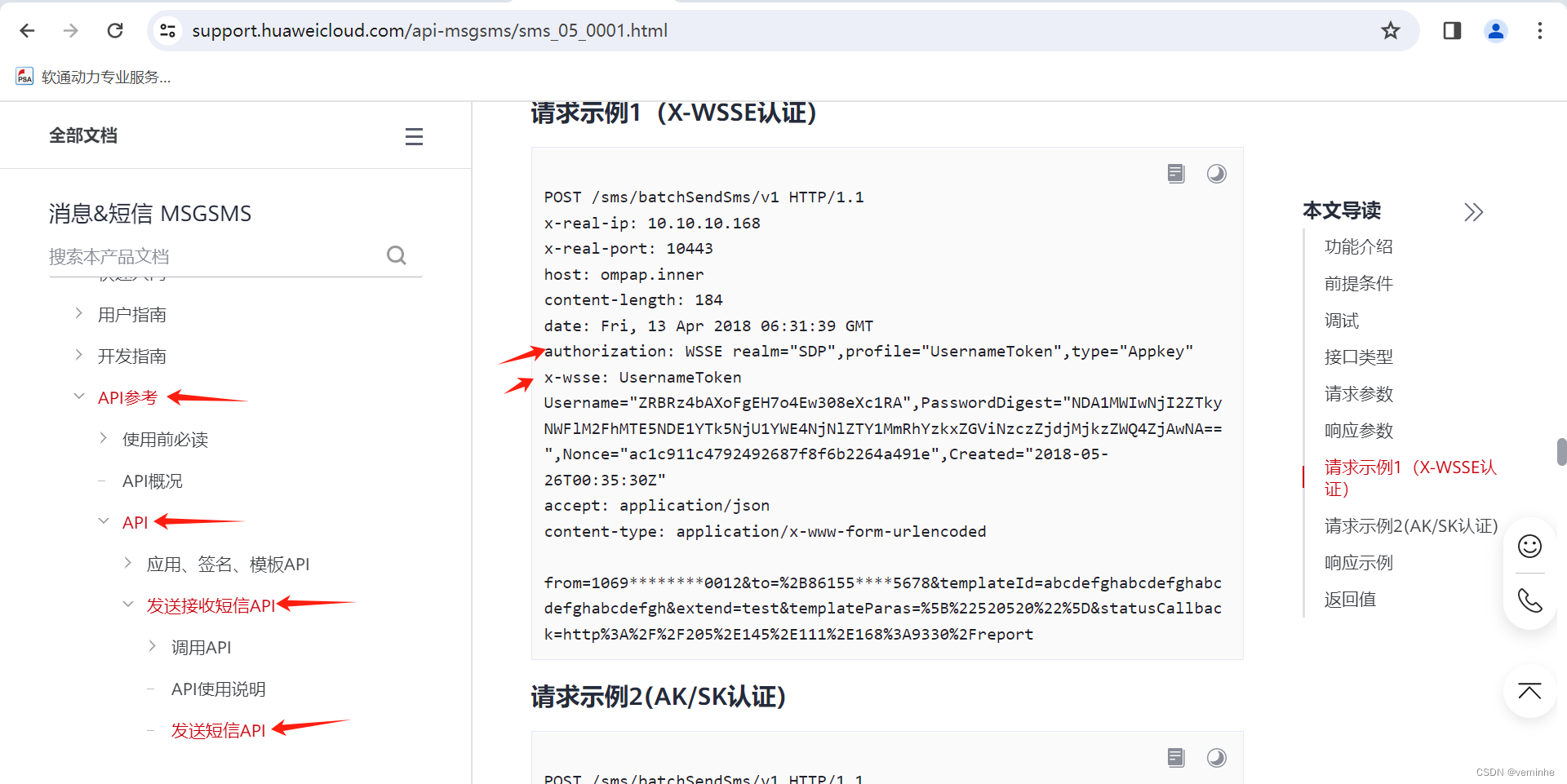Click the 请求示例2(AK/SK认证) heading
This screenshot has width=1567, height=784.
[x=658, y=697]
